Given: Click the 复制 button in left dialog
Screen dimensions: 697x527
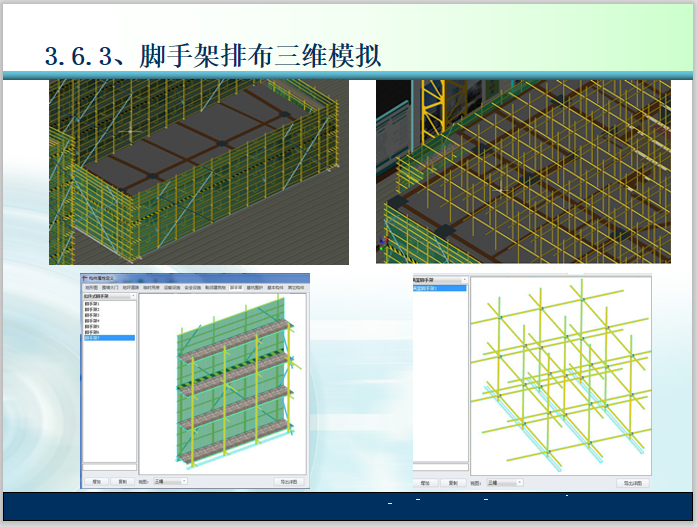Looking at the screenshot, I should click(122, 481).
